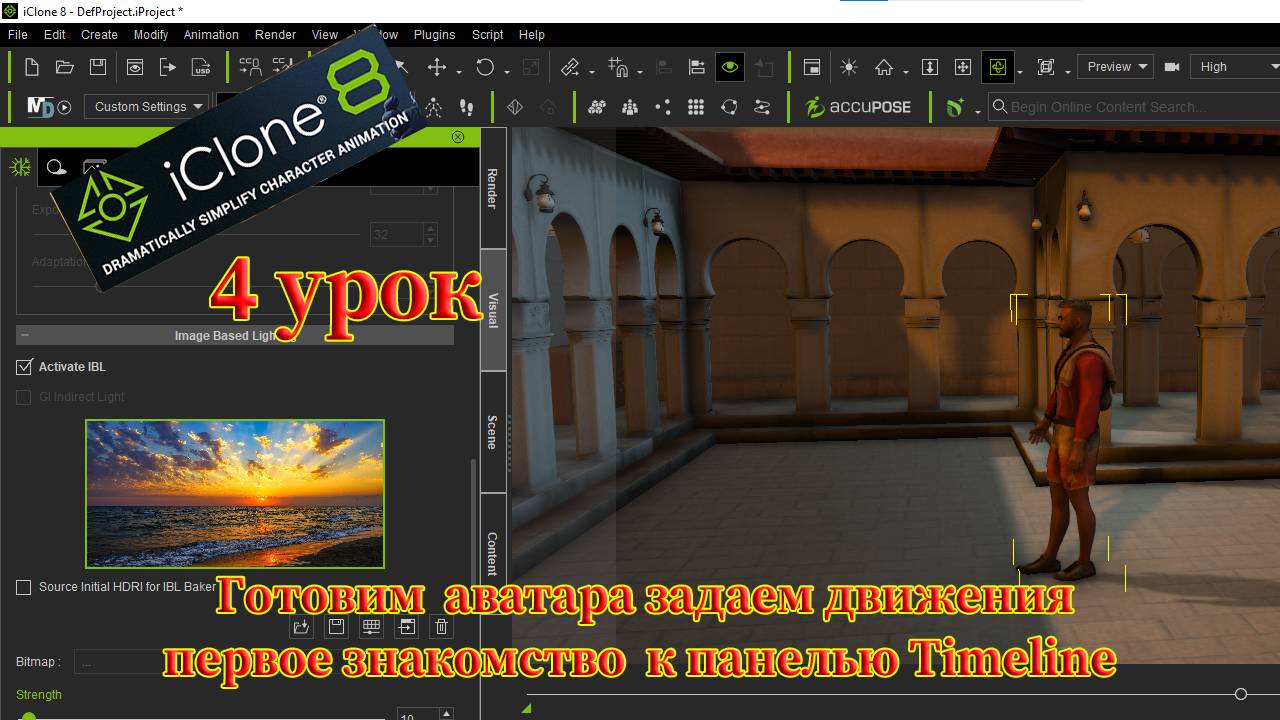The image size is (1280, 720).
Task: Open the Plugins menu
Action: point(434,34)
